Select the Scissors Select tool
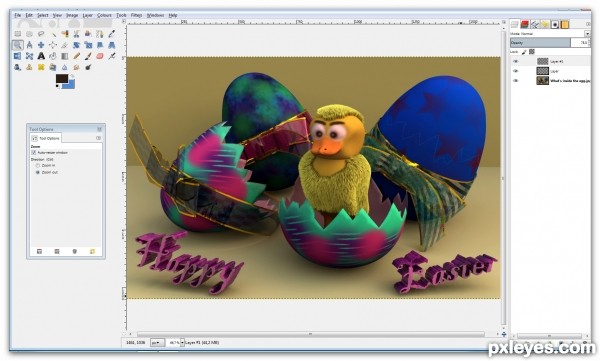The height and width of the screenshot is (361, 600). click(x=77, y=34)
